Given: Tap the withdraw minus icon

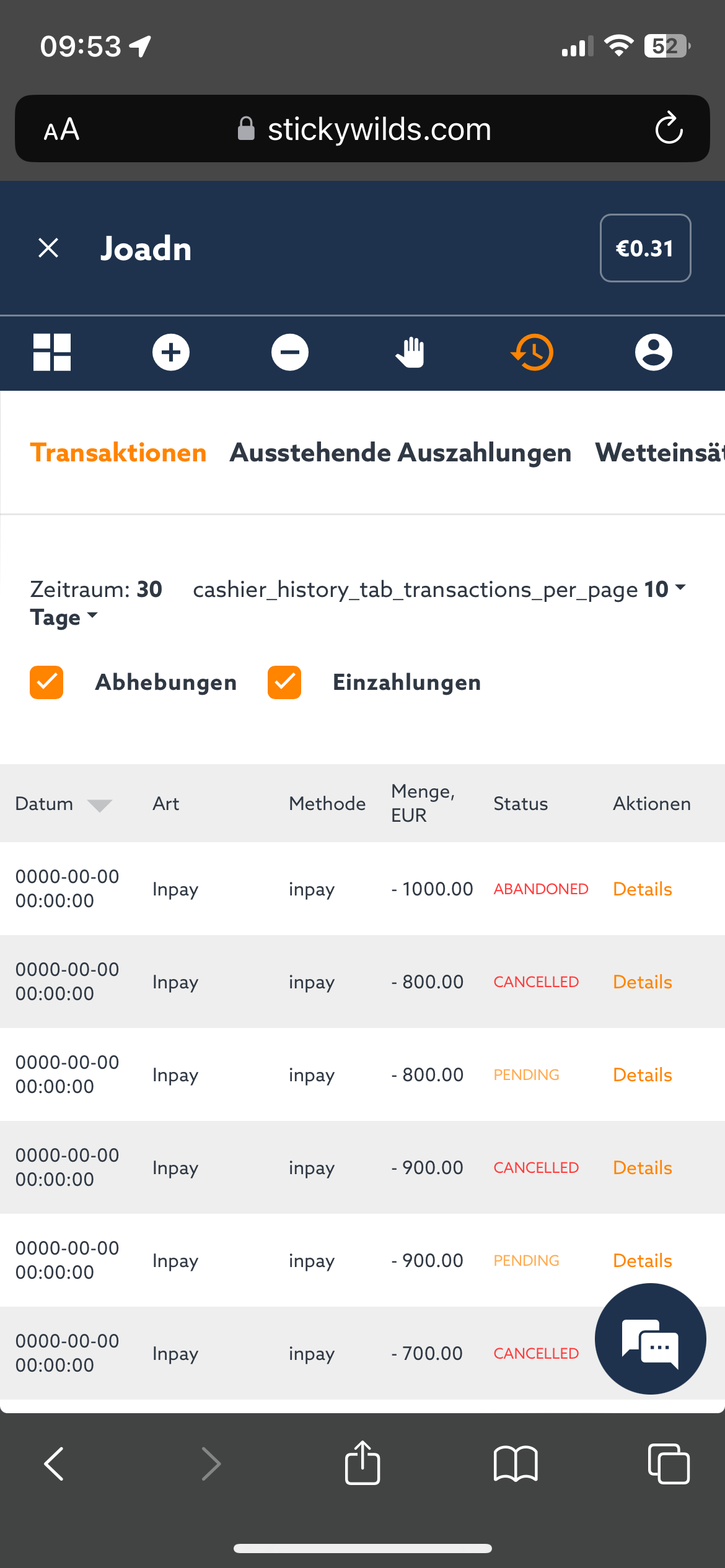Looking at the screenshot, I should tap(289, 352).
